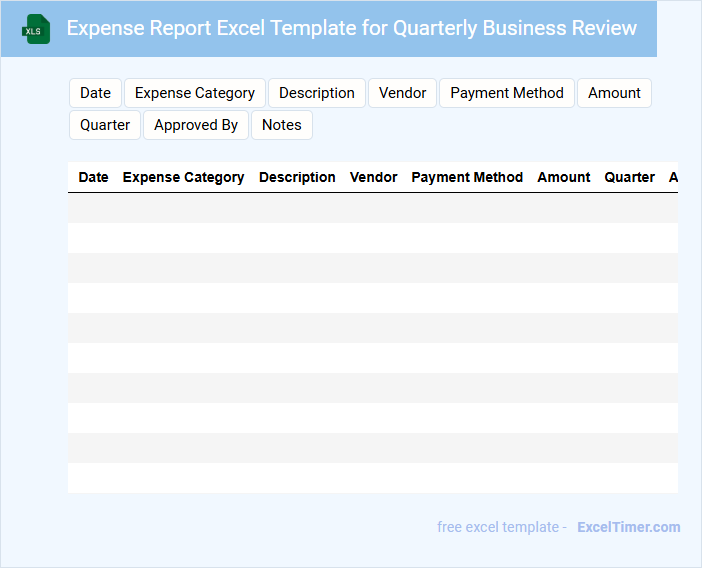Select the Amount tag button
The height and width of the screenshot is (568, 702).
(x=614, y=93)
